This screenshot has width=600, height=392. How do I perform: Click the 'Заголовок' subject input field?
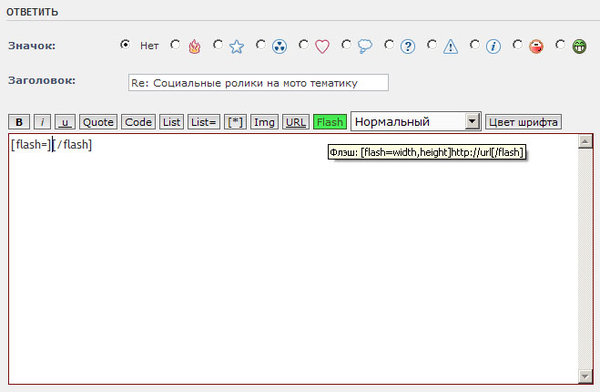[258, 83]
